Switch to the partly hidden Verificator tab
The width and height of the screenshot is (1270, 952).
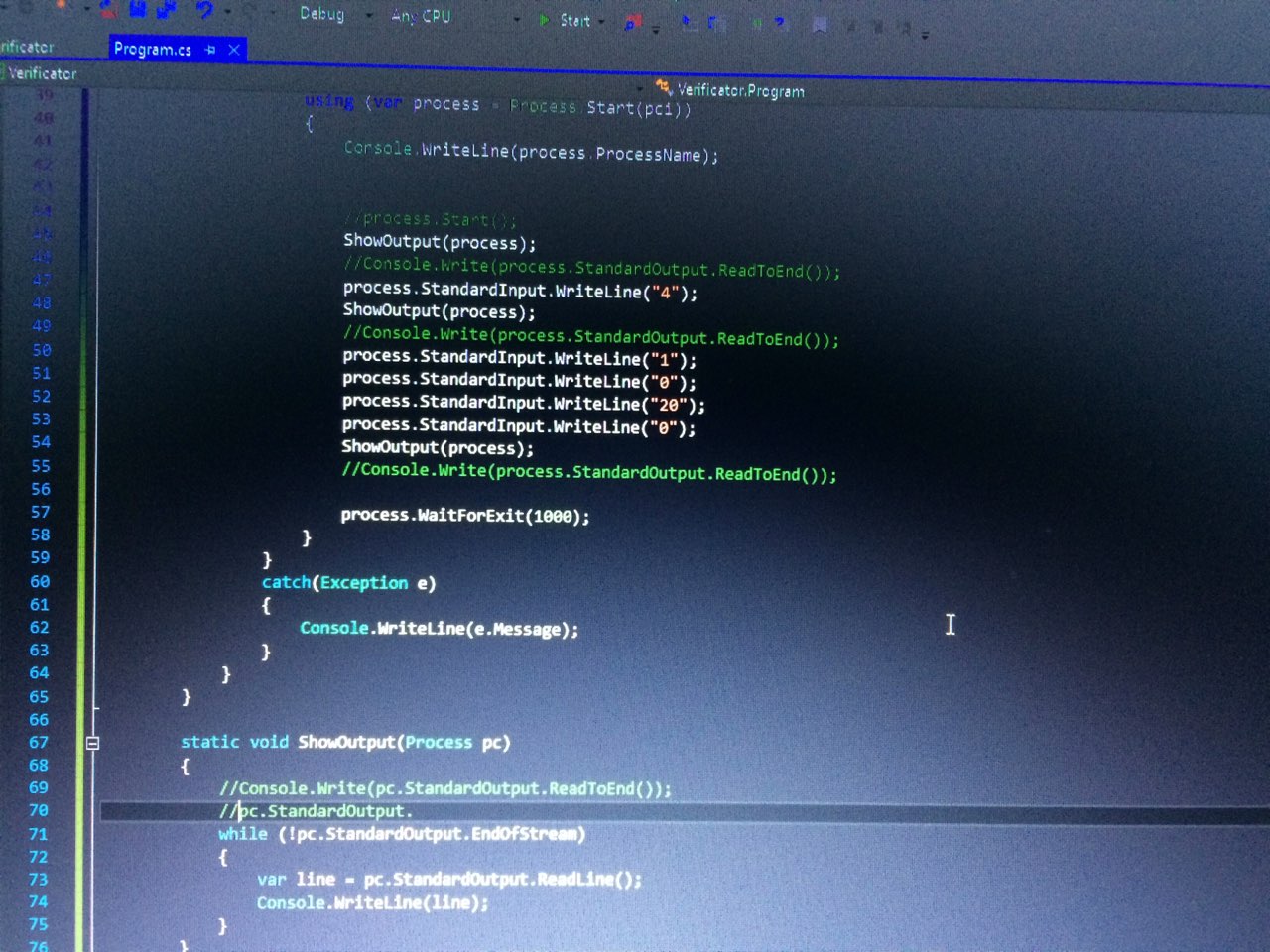[x=27, y=46]
